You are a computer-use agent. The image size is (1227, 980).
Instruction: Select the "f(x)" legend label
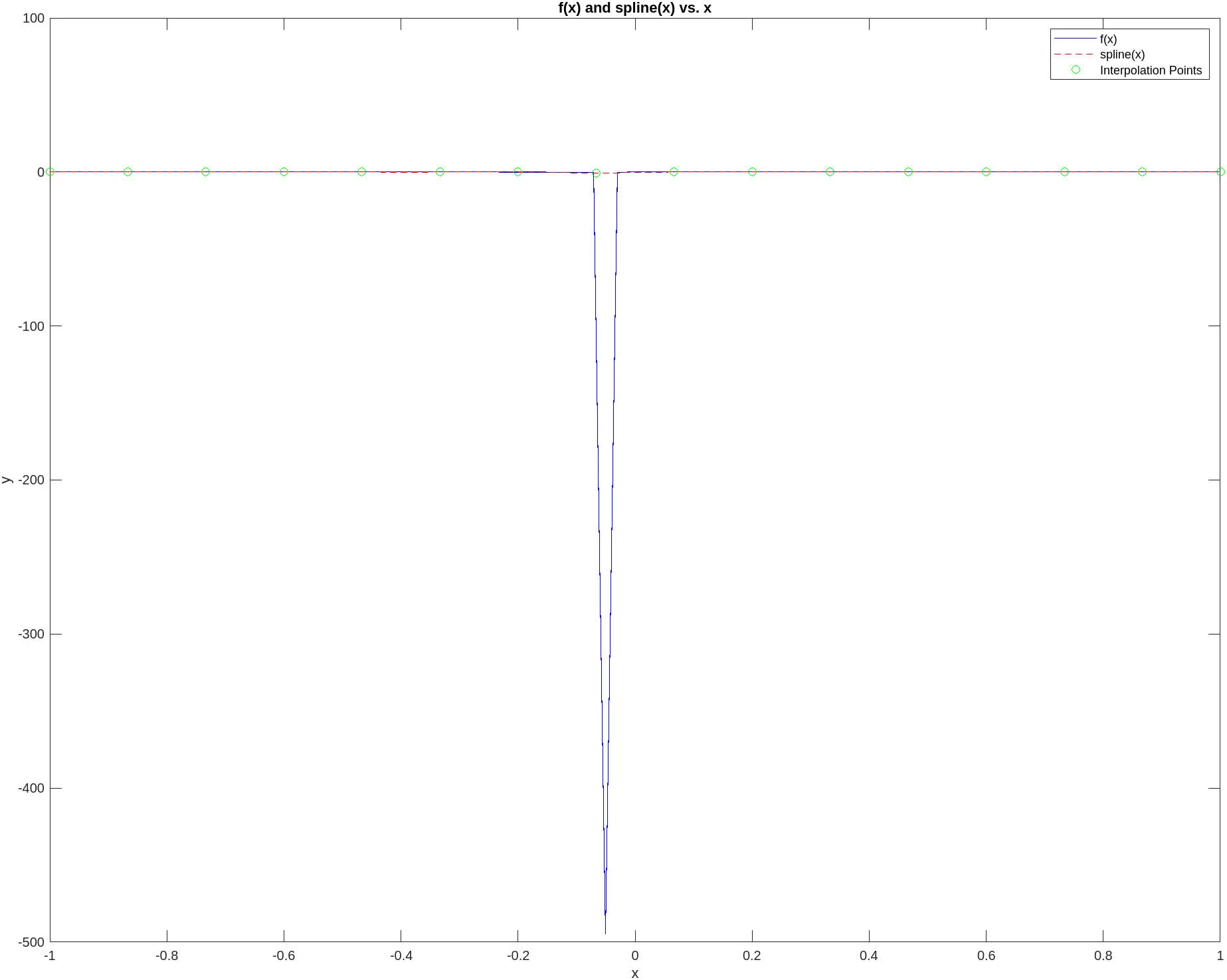1108,39
